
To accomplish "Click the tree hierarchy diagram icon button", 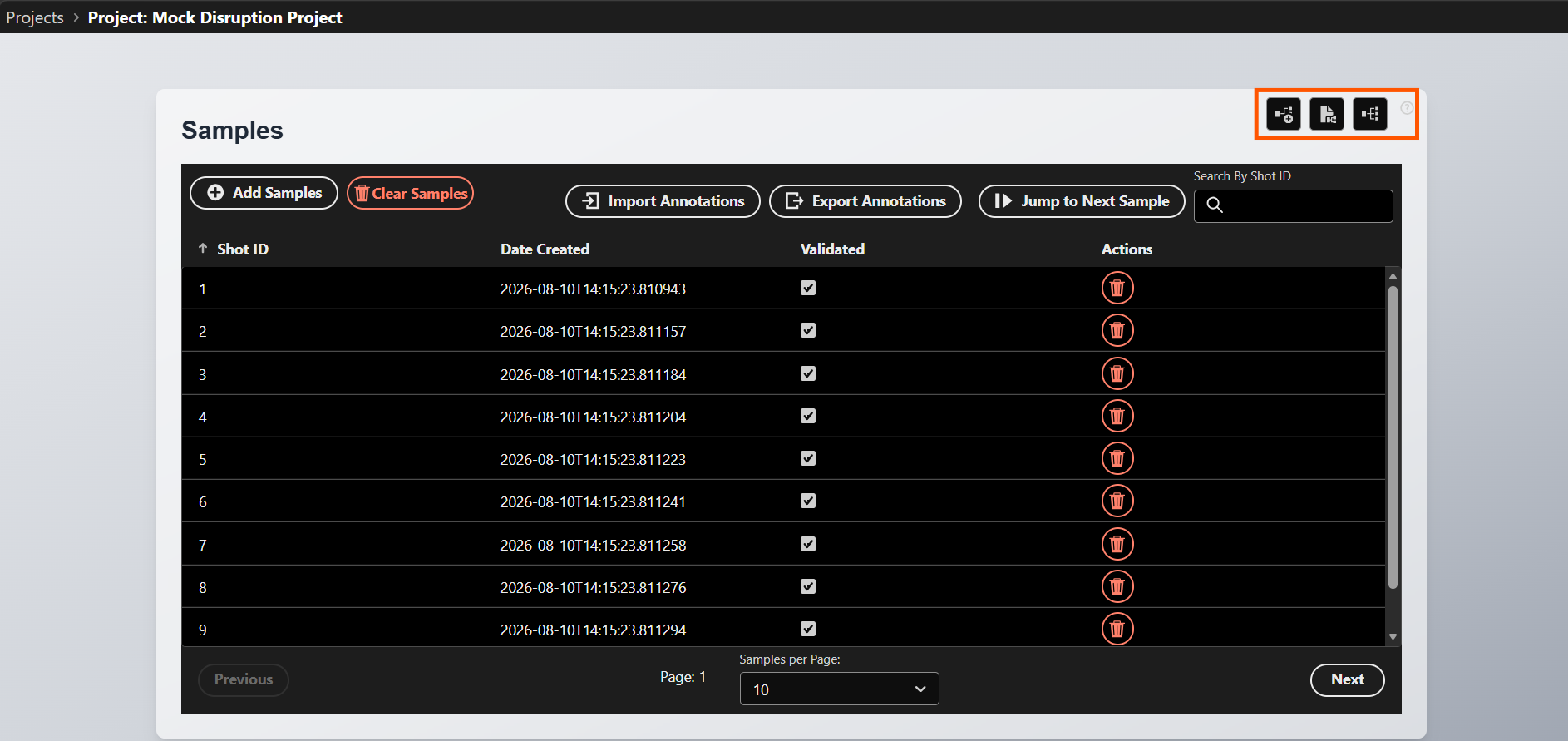I will point(1370,114).
